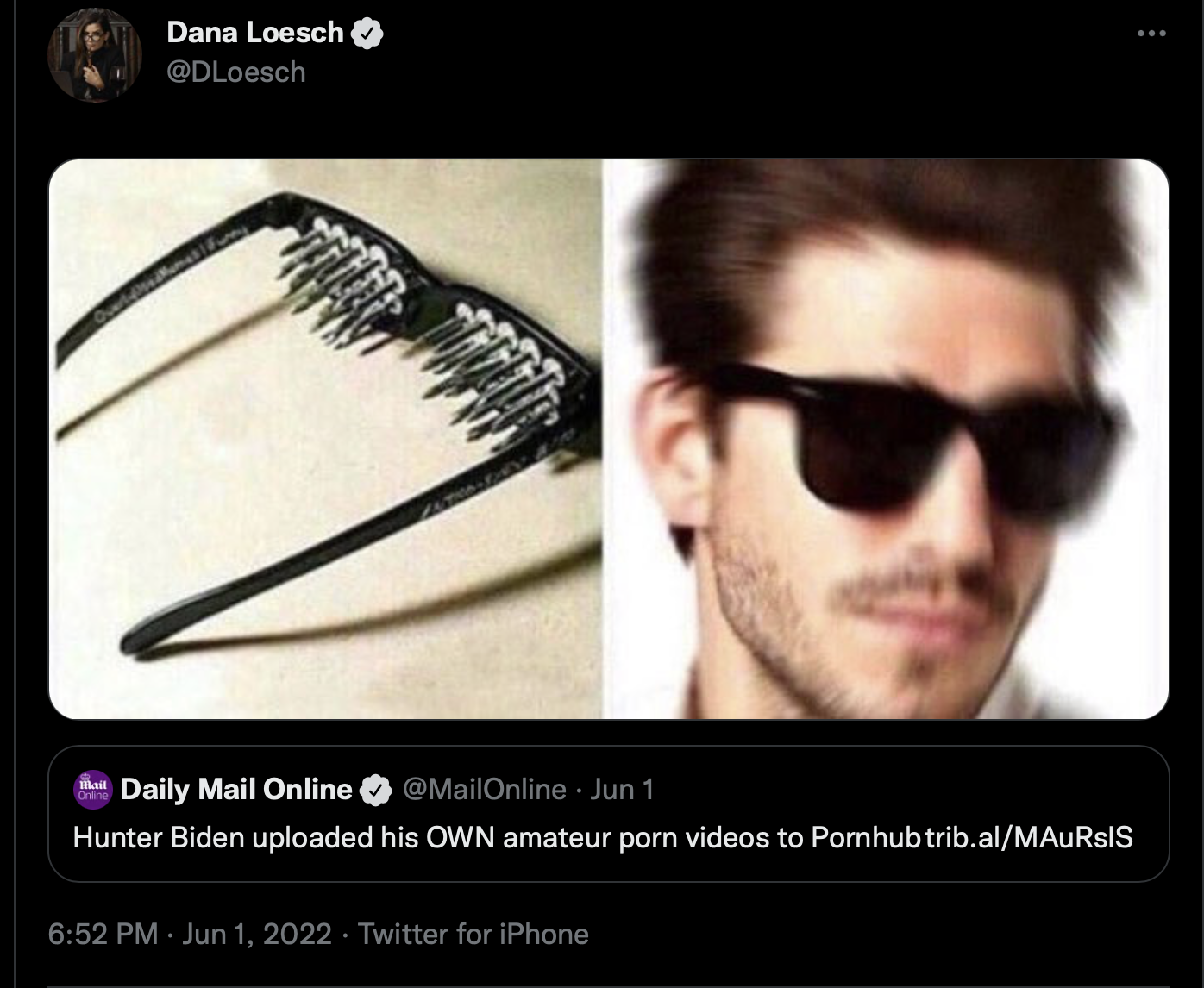Image resolution: width=1204 pixels, height=988 pixels.
Task: Open Dana Loesch's profile avatar
Action: 94,59
